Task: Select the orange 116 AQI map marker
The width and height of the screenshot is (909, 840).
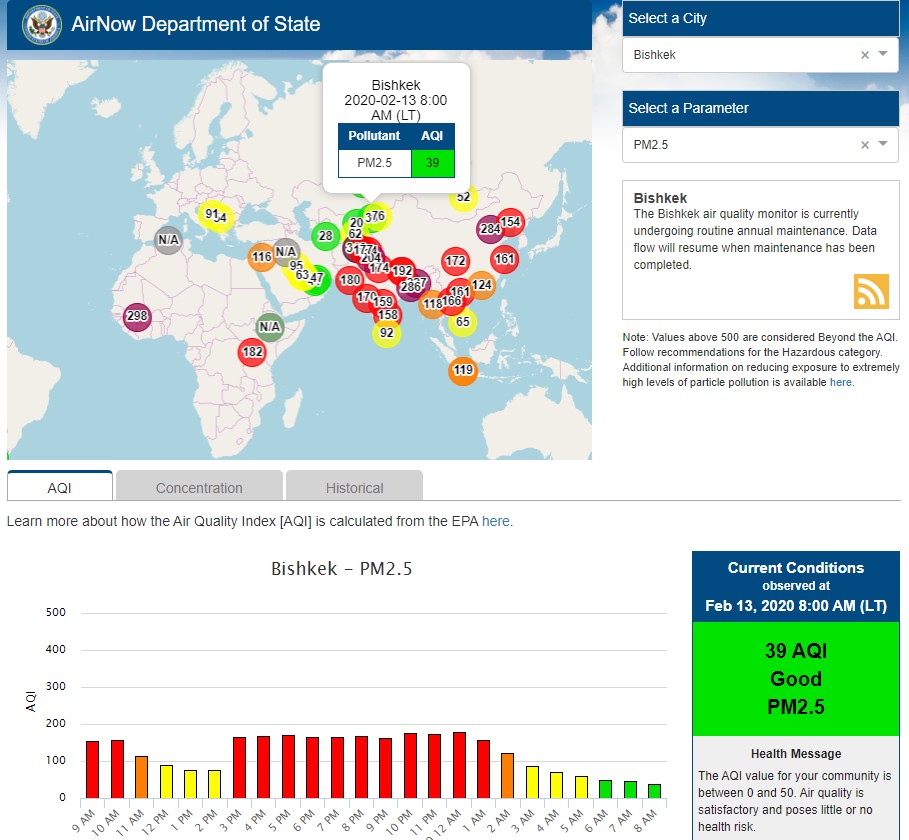Action: [262, 257]
